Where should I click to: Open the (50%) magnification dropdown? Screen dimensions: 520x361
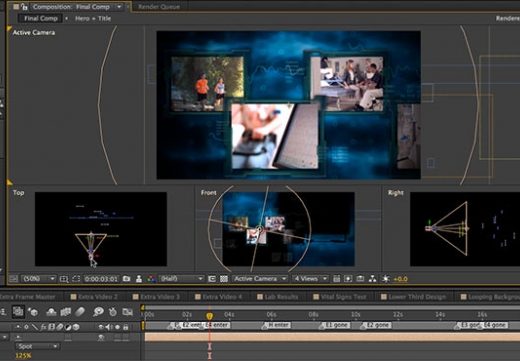[x=38, y=279]
